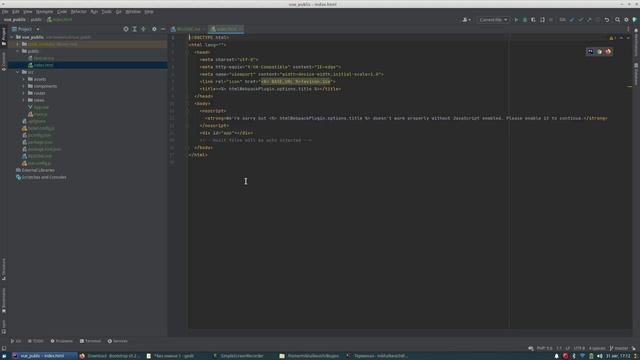Select External Libraries node

[35, 170]
